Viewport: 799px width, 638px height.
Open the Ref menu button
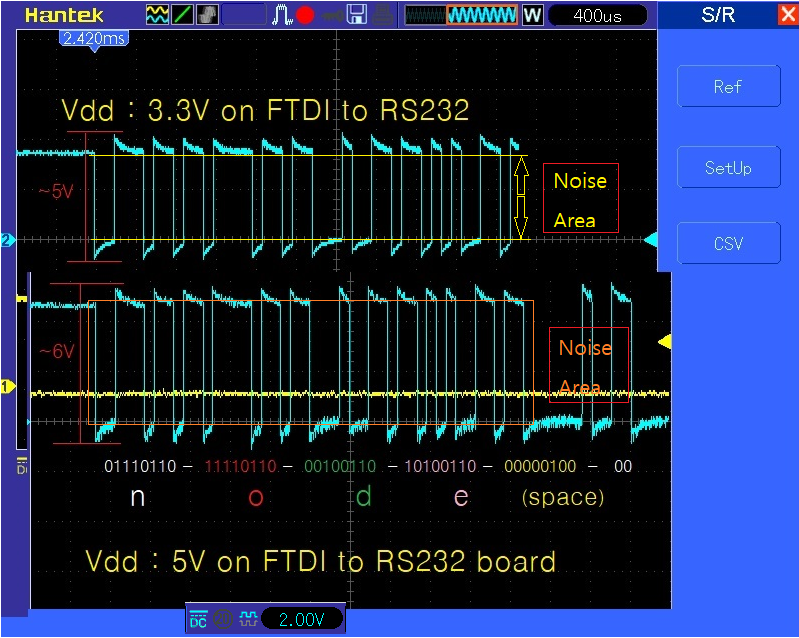(x=728, y=86)
